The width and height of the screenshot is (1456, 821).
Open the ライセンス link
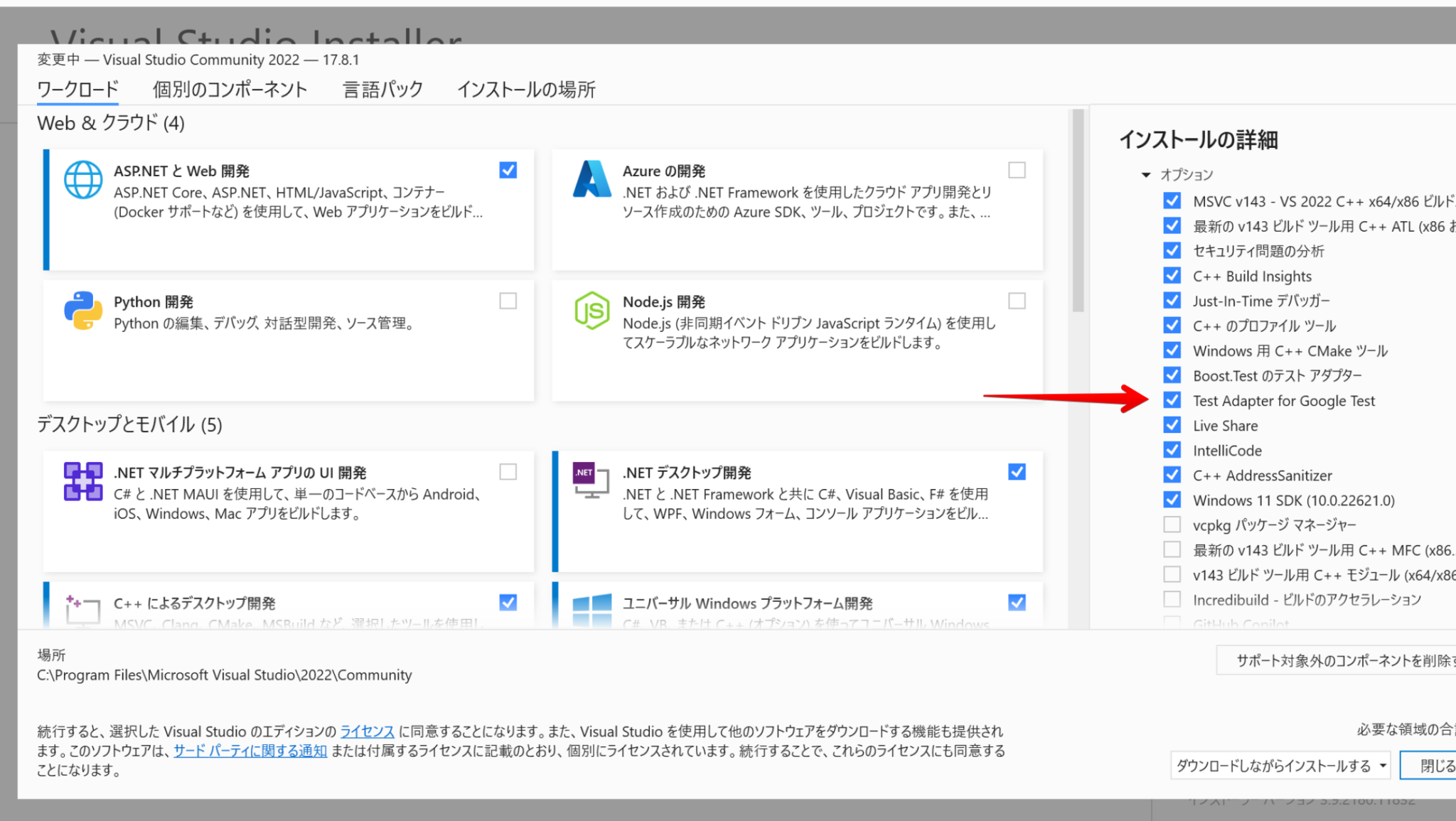(366, 731)
